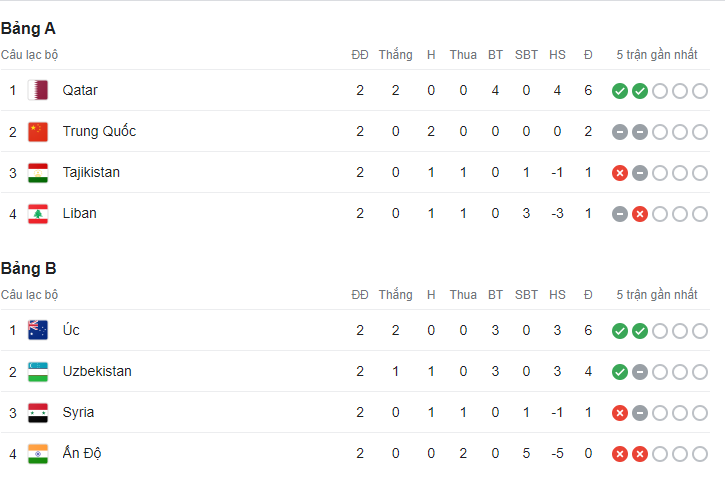Screen dimensions: 725x481
Task: Click the Australia flag next to Úc
Action: (x=38, y=330)
